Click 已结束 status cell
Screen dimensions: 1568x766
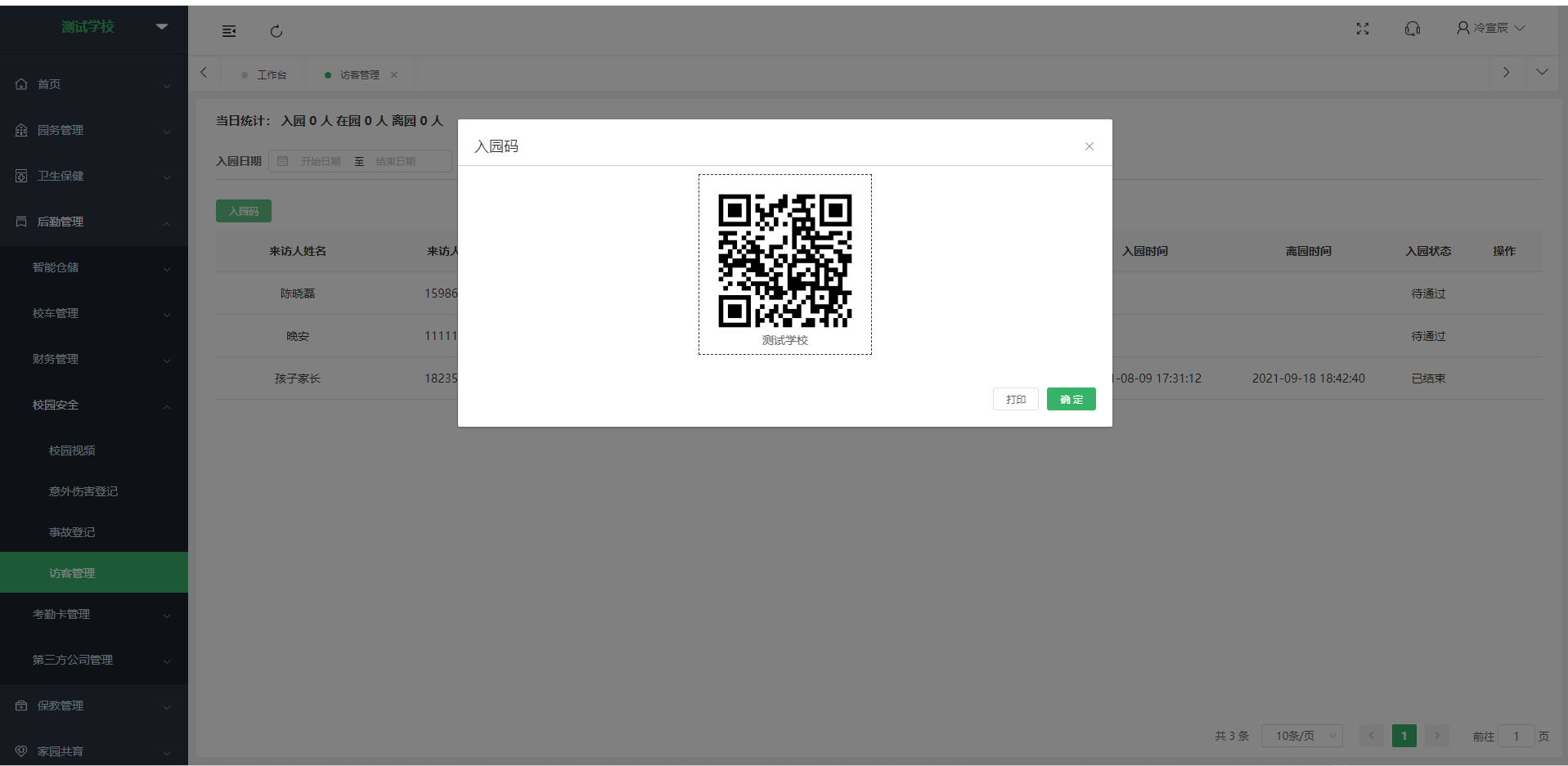[x=1428, y=379]
